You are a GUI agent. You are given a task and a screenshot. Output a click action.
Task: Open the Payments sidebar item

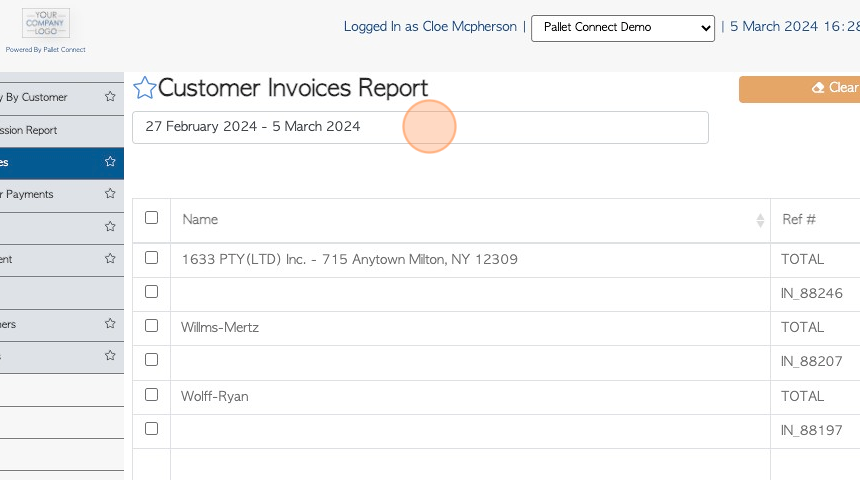[x=61, y=194]
